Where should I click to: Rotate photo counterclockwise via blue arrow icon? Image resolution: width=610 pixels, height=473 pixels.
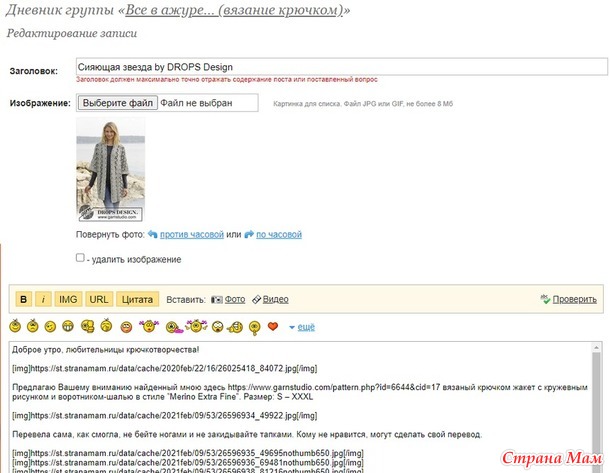pos(152,235)
